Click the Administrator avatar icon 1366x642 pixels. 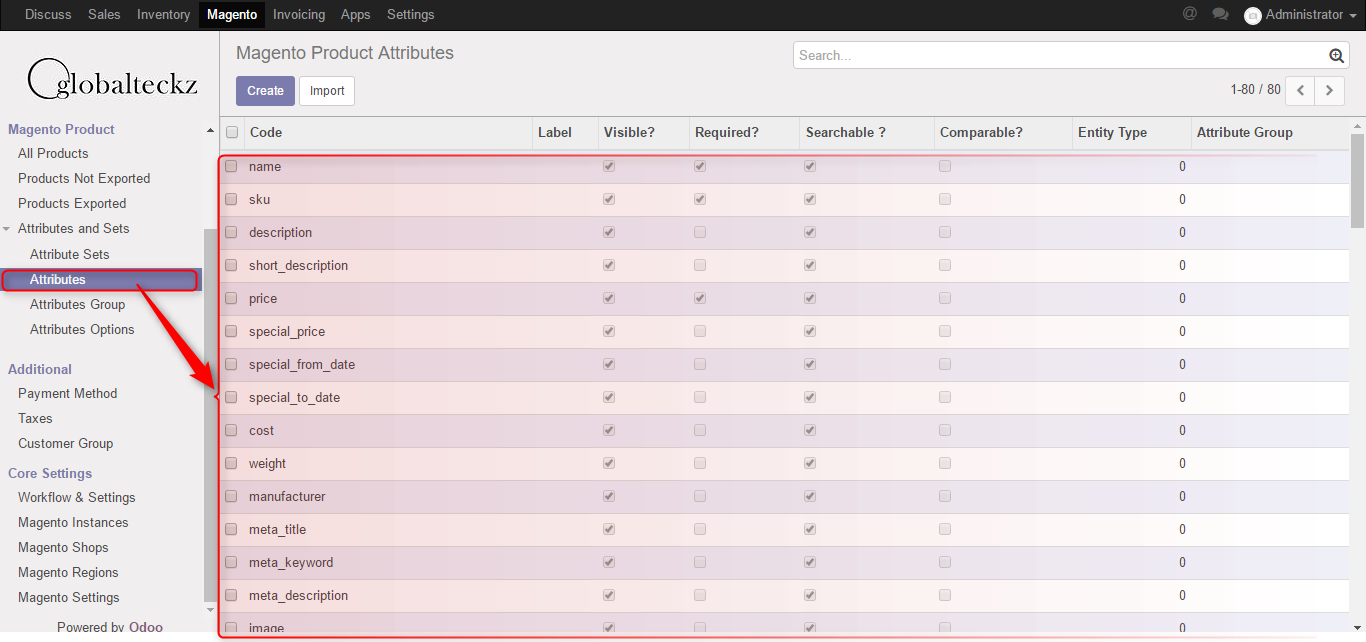tap(1252, 15)
